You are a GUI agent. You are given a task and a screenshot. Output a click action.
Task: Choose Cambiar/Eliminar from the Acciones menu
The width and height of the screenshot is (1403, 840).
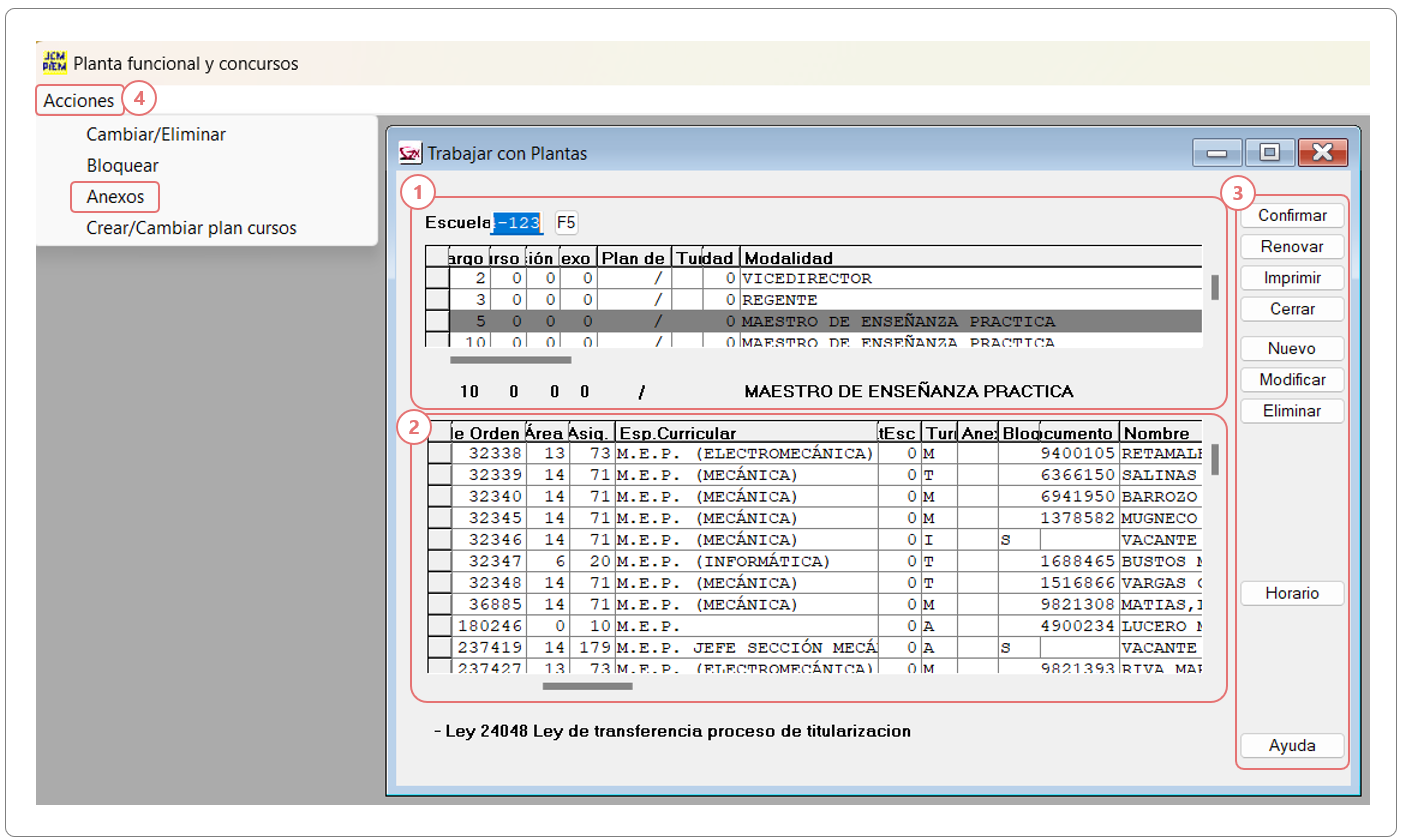point(156,134)
